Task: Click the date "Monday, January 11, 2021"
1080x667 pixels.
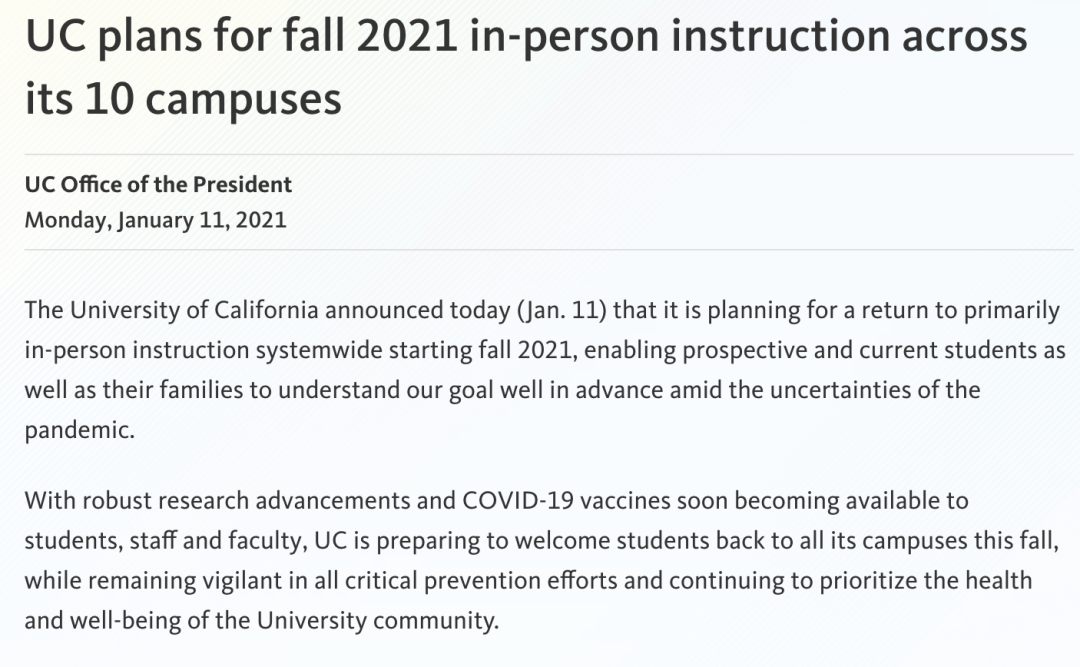Action: pyautogui.click(x=155, y=220)
